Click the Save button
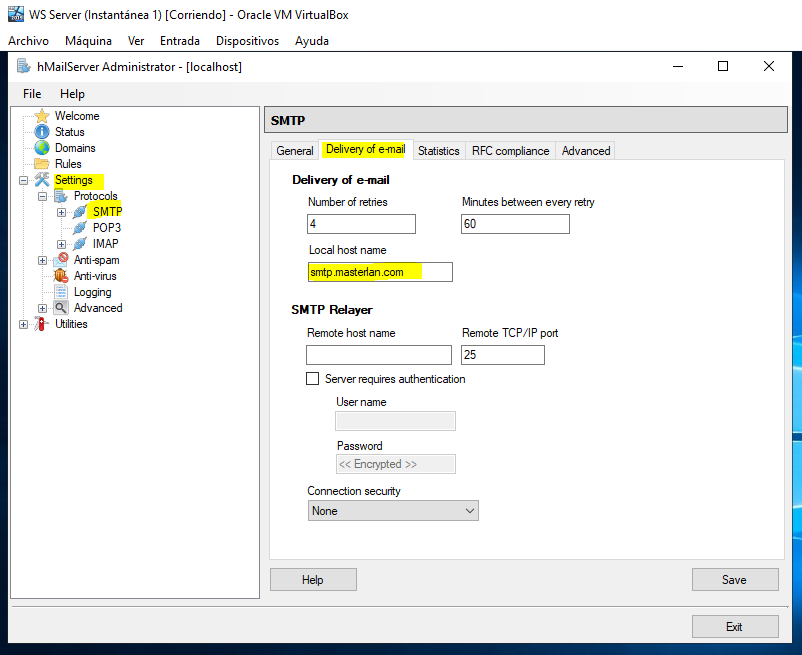Screen dimensions: 802x655 tap(735, 580)
